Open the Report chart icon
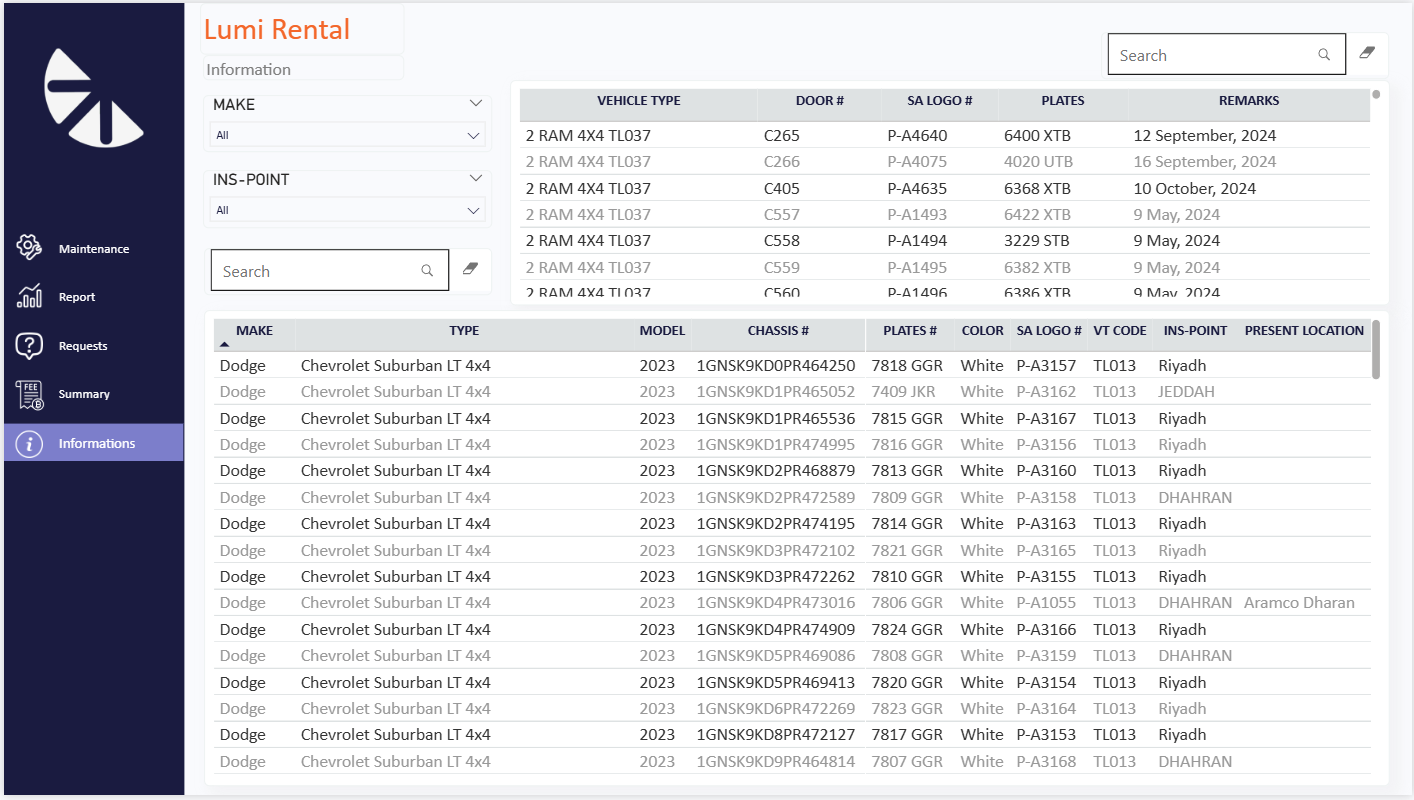Screen dimensions: 1414x800 [x=29, y=297]
